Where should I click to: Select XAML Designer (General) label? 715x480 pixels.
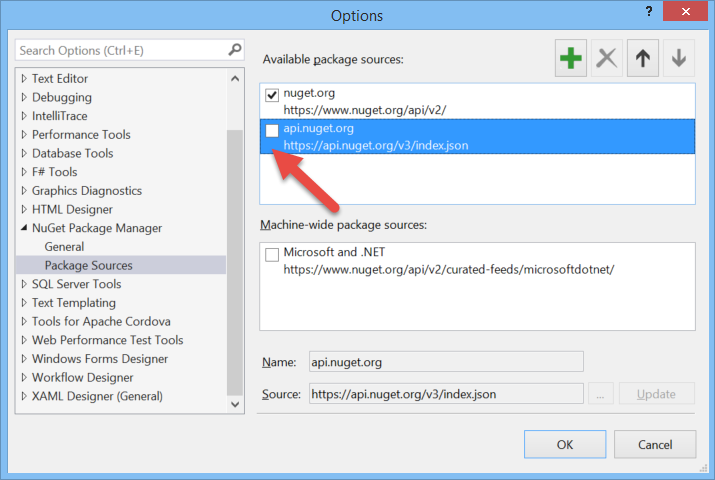pos(97,396)
